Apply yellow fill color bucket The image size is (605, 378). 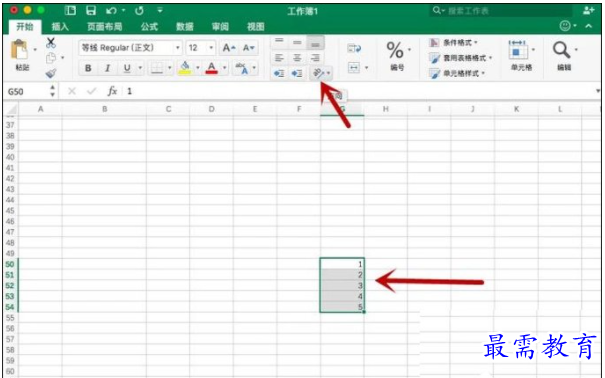click(185, 68)
